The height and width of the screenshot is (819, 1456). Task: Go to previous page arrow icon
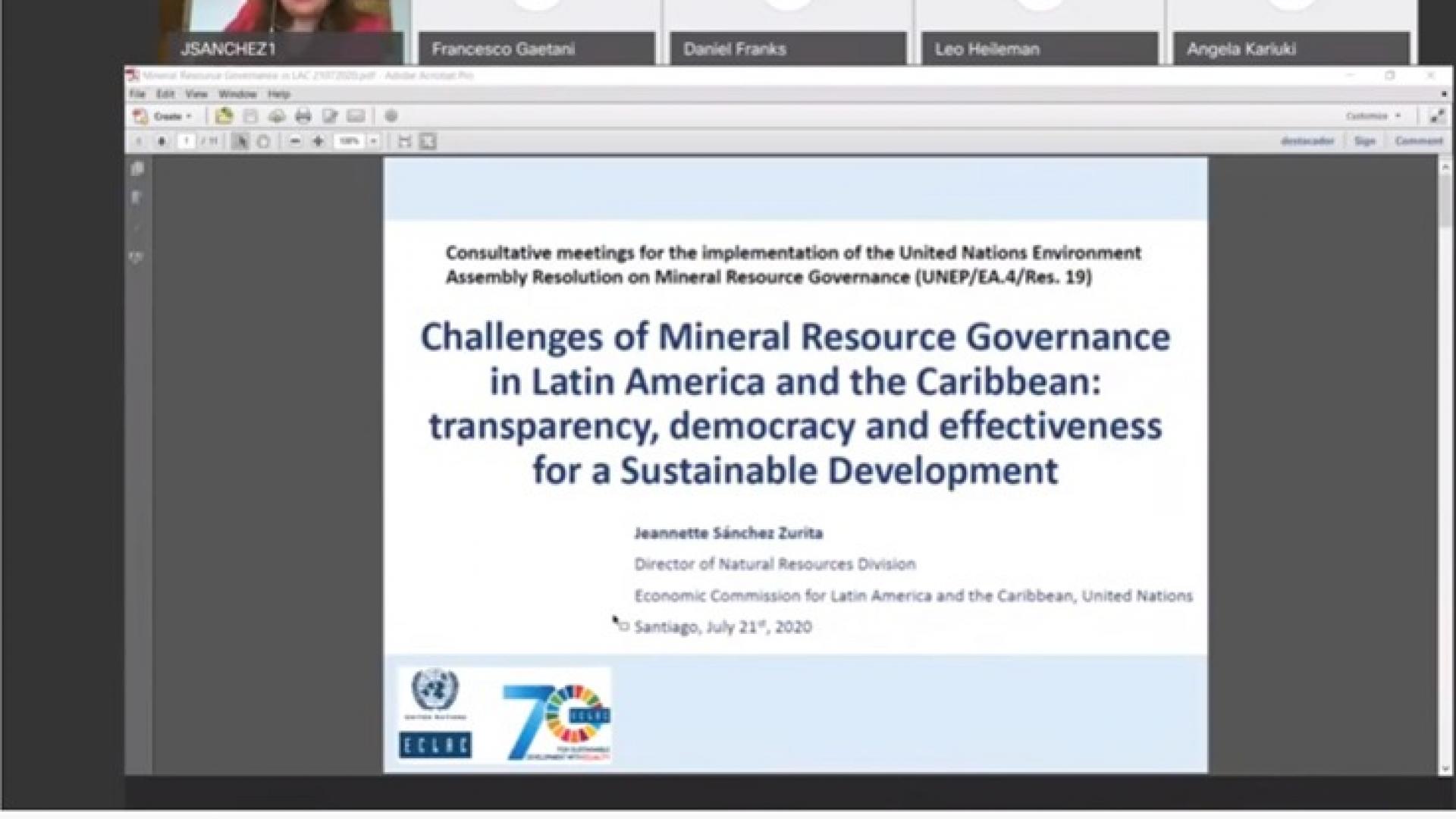[x=139, y=142]
